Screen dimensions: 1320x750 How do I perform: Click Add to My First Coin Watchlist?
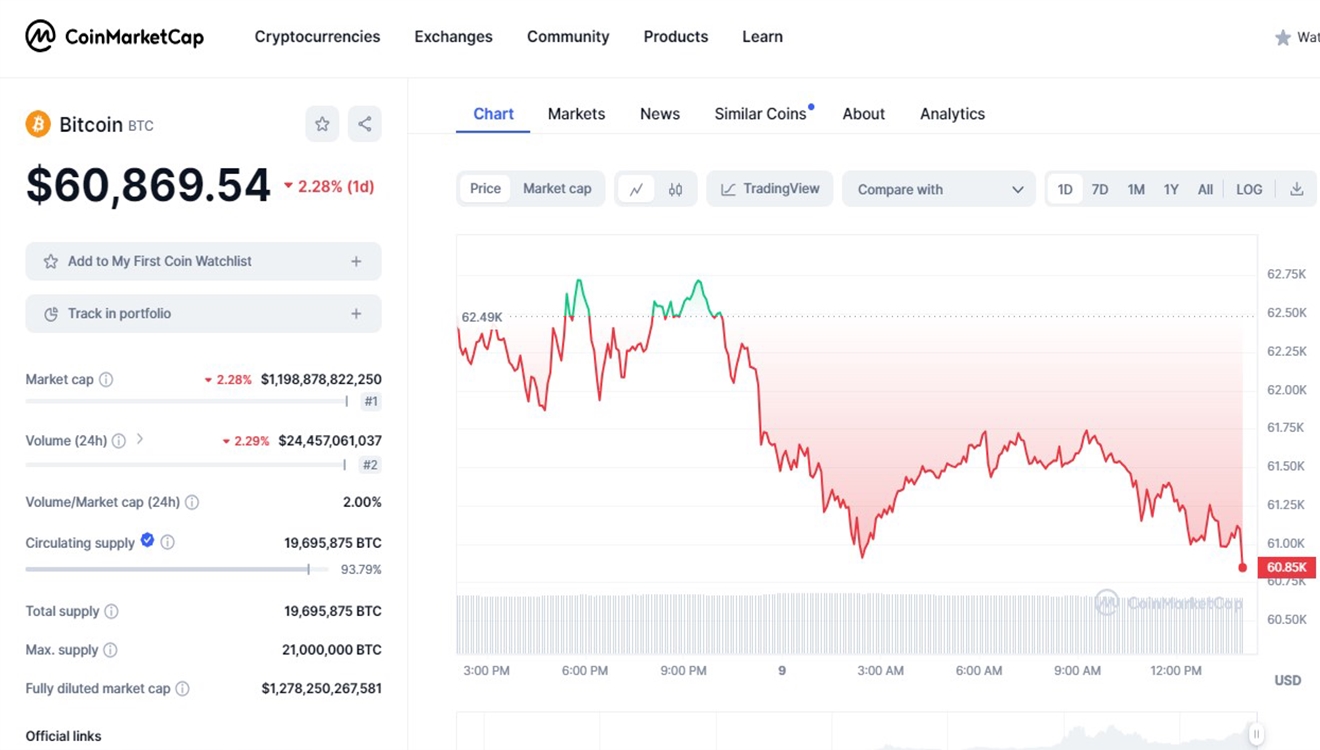(x=203, y=261)
